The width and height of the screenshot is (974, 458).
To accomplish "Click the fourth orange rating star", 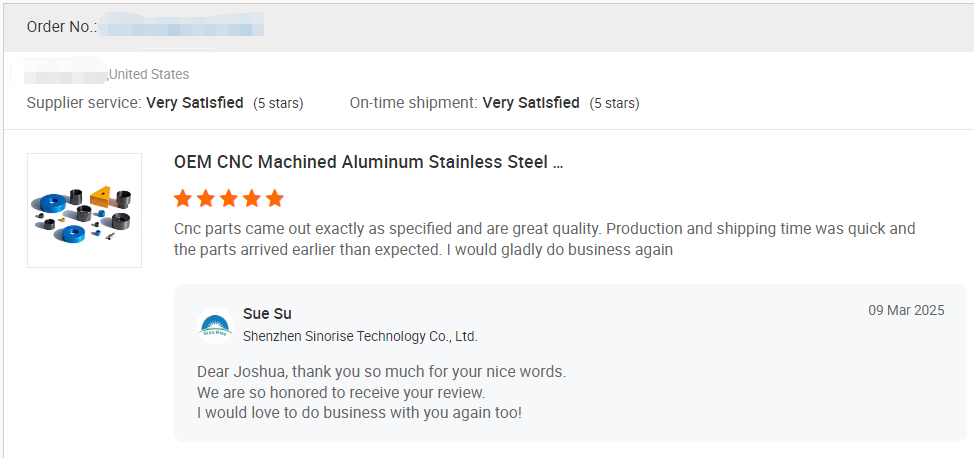I will tap(252, 198).
